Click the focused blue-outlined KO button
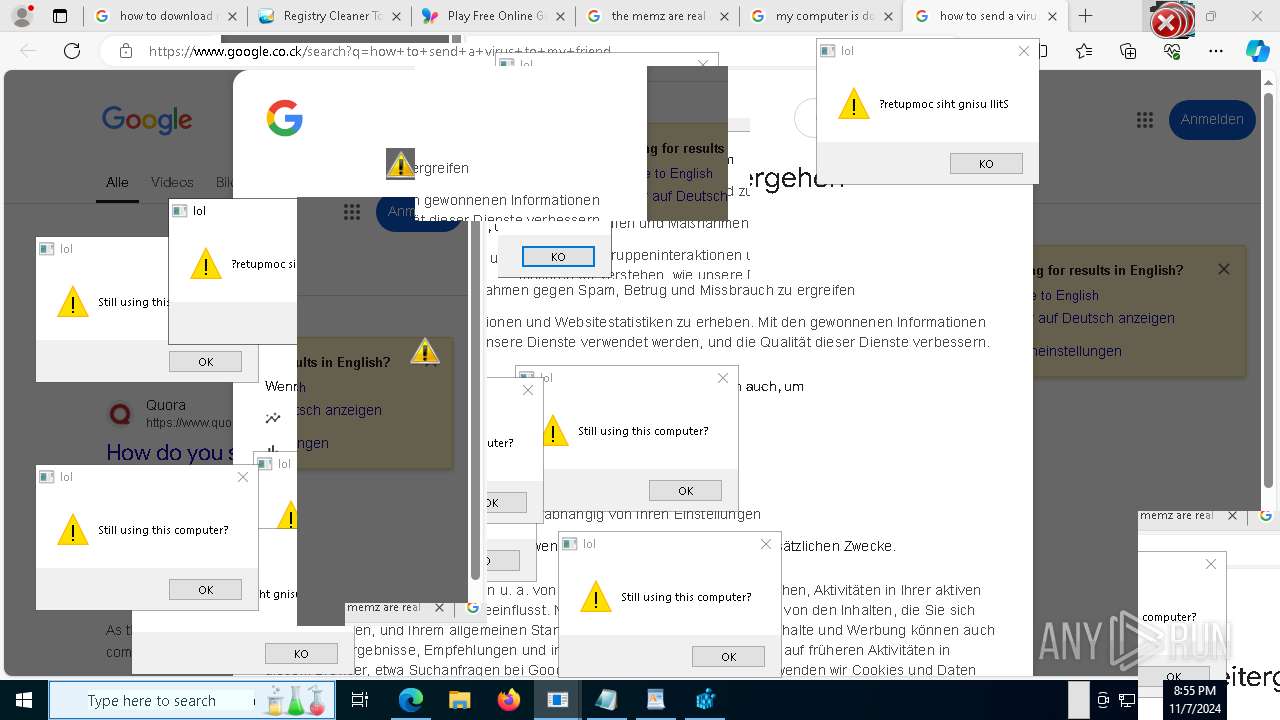The width and height of the screenshot is (1280, 720). click(558, 257)
